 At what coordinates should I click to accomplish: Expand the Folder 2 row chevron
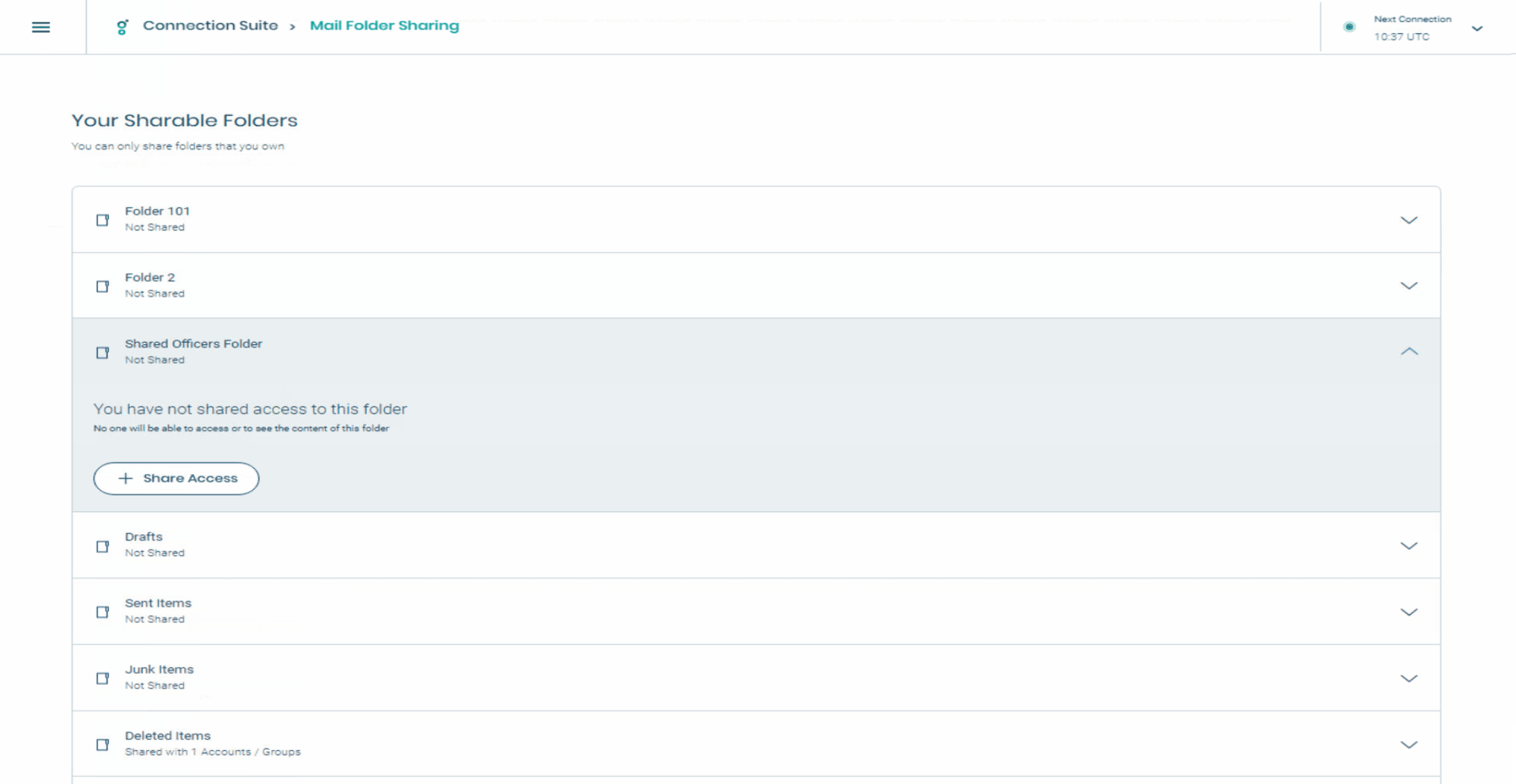(1408, 286)
